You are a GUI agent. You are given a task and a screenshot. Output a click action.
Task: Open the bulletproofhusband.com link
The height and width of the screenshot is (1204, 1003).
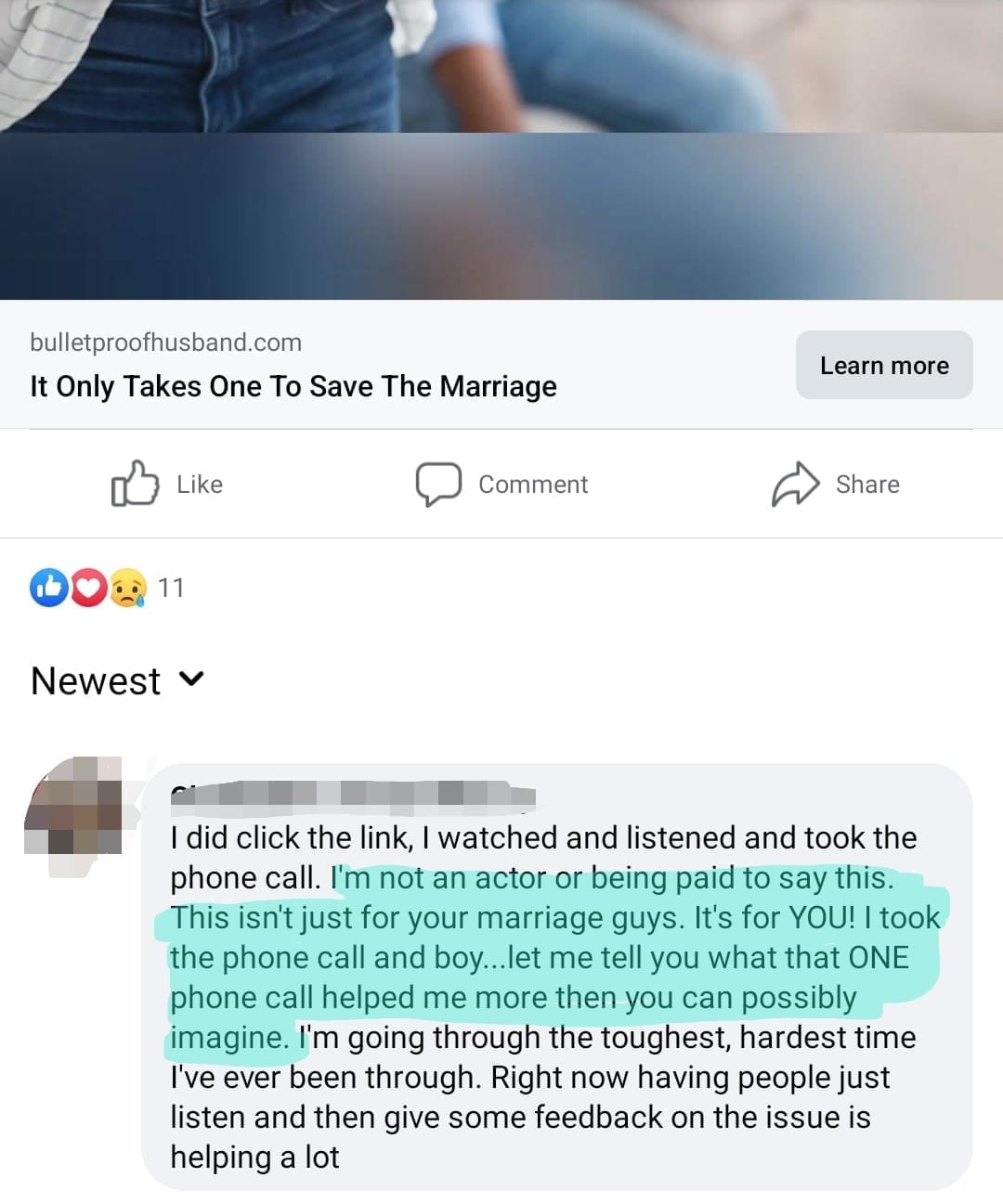[x=166, y=343]
